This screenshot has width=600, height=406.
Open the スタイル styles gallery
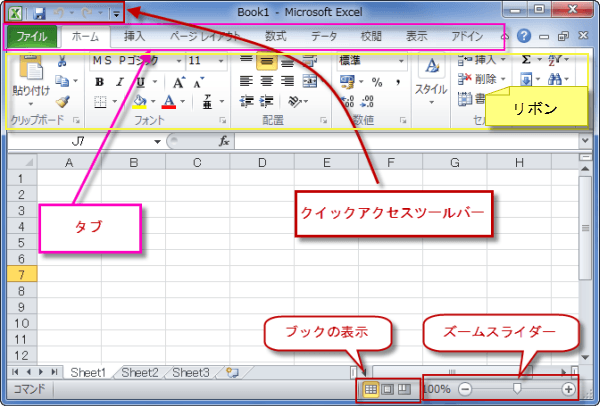coord(431,80)
